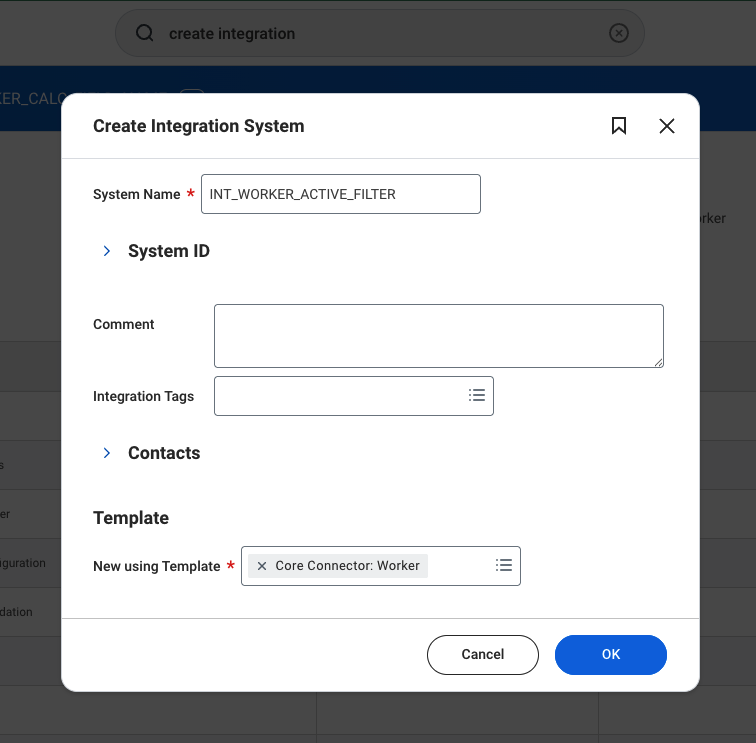Expand the System ID section

(x=107, y=251)
